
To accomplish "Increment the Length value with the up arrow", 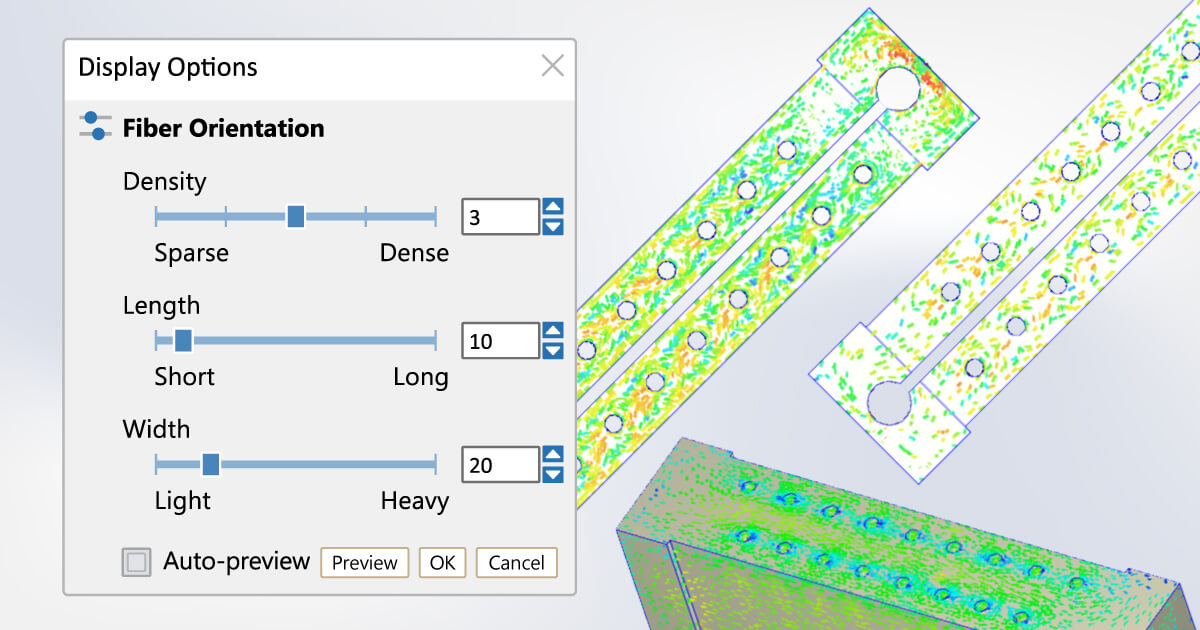I will (552, 330).
